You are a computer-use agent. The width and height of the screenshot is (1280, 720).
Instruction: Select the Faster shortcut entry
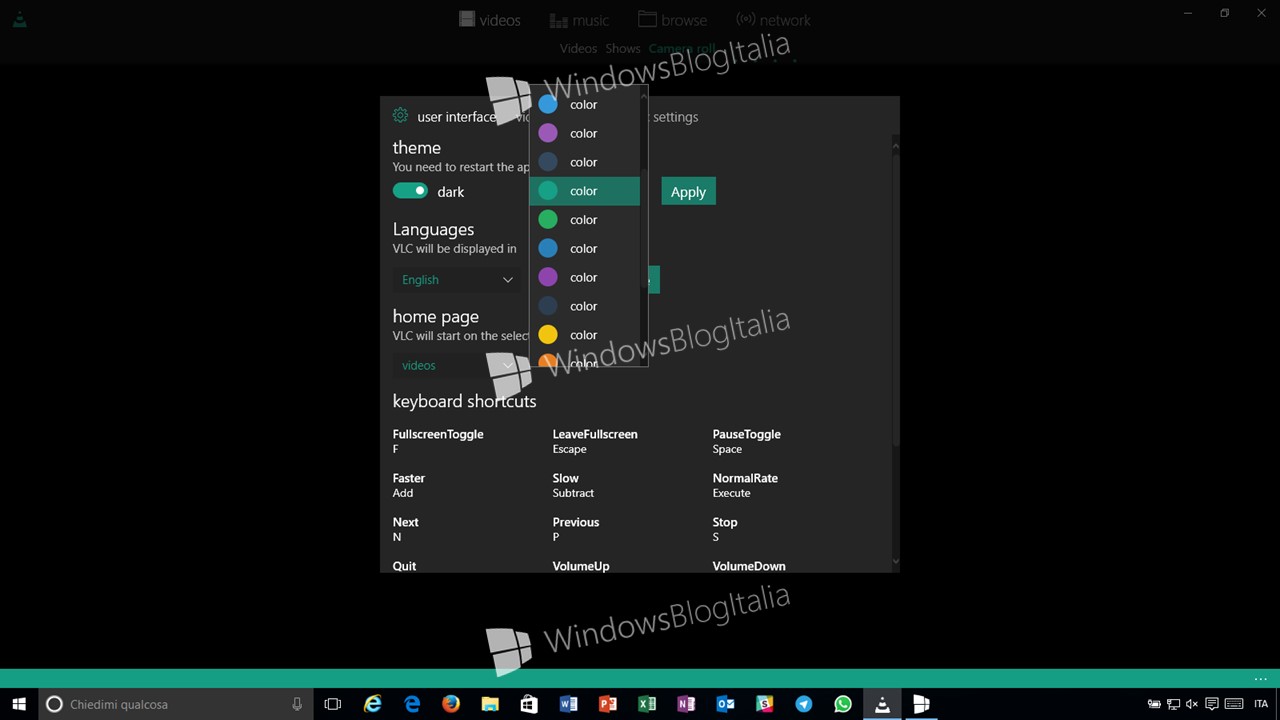click(409, 485)
